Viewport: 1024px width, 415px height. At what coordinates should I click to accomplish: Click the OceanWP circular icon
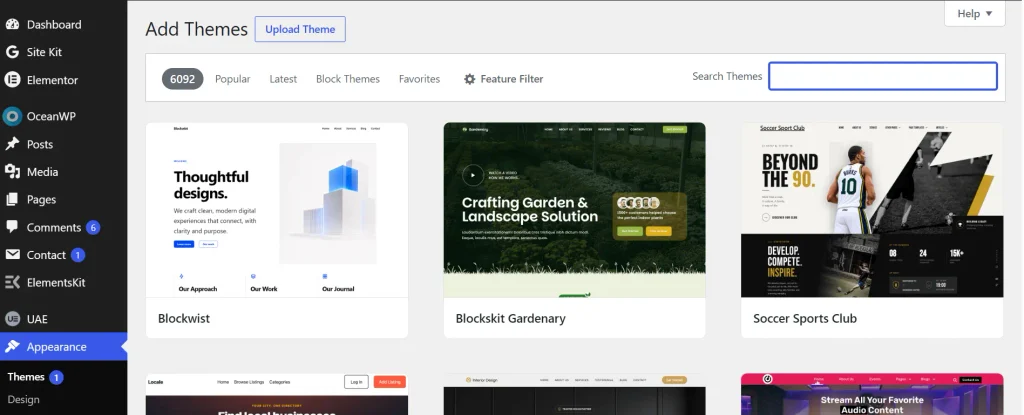pos(12,116)
